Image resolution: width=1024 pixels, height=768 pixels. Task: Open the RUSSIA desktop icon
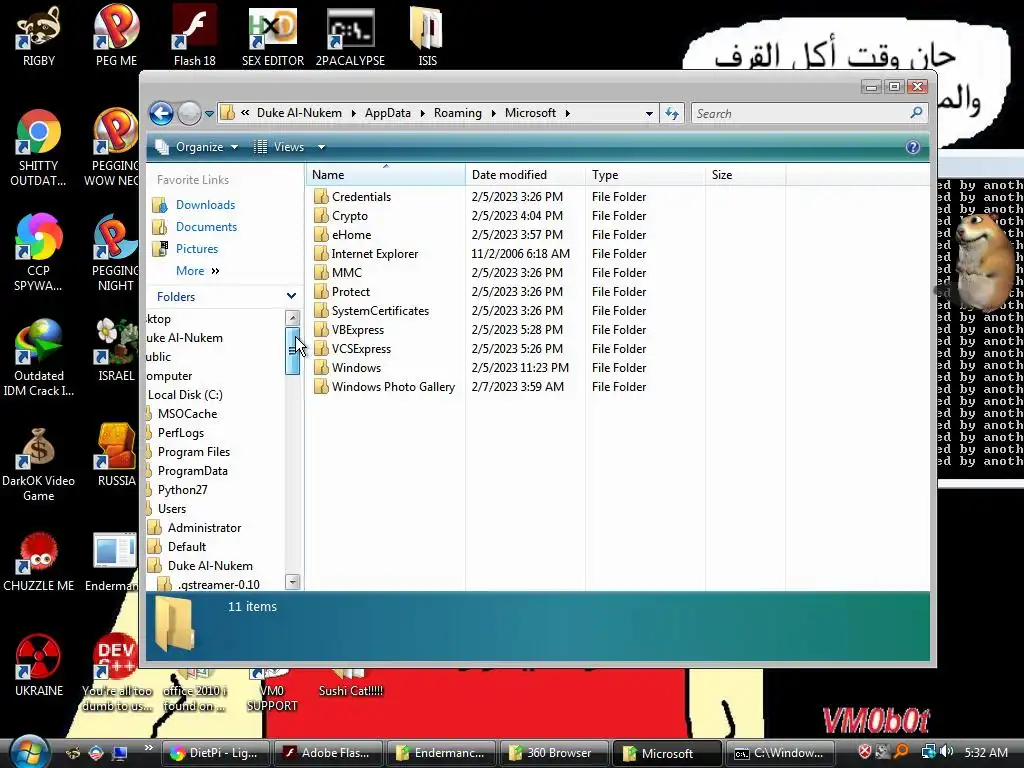coord(116,455)
